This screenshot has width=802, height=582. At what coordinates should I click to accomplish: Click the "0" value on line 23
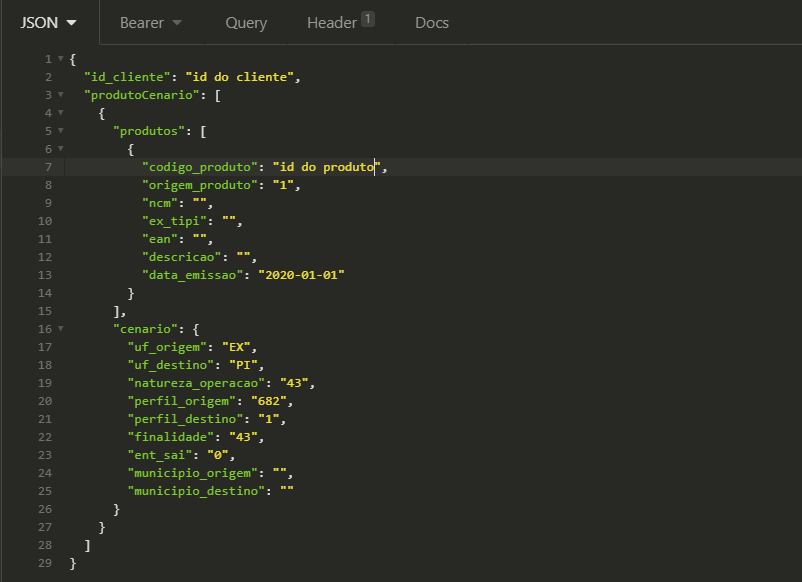point(218,455)
